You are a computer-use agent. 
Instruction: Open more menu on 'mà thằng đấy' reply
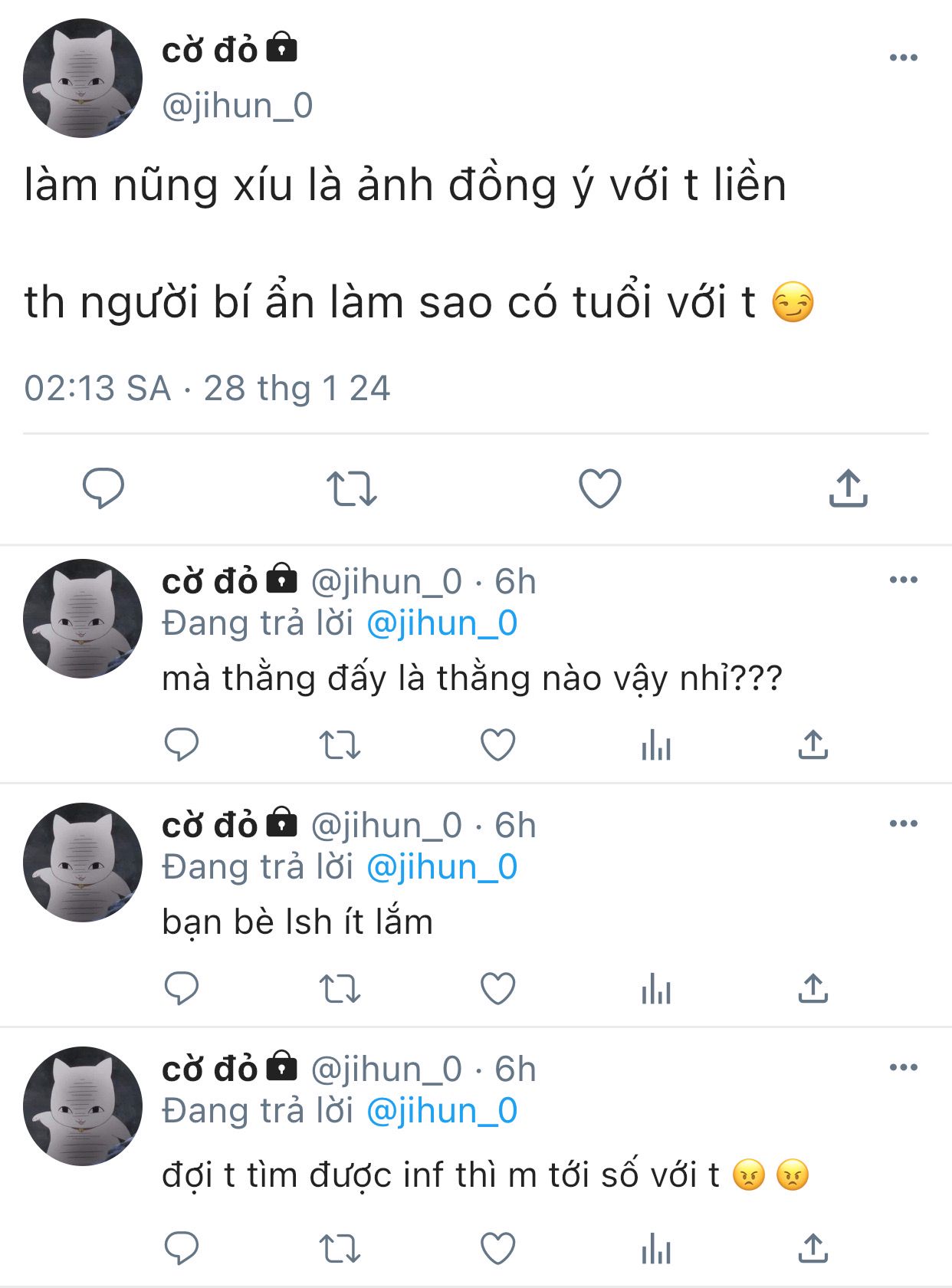tap(904, 580)
